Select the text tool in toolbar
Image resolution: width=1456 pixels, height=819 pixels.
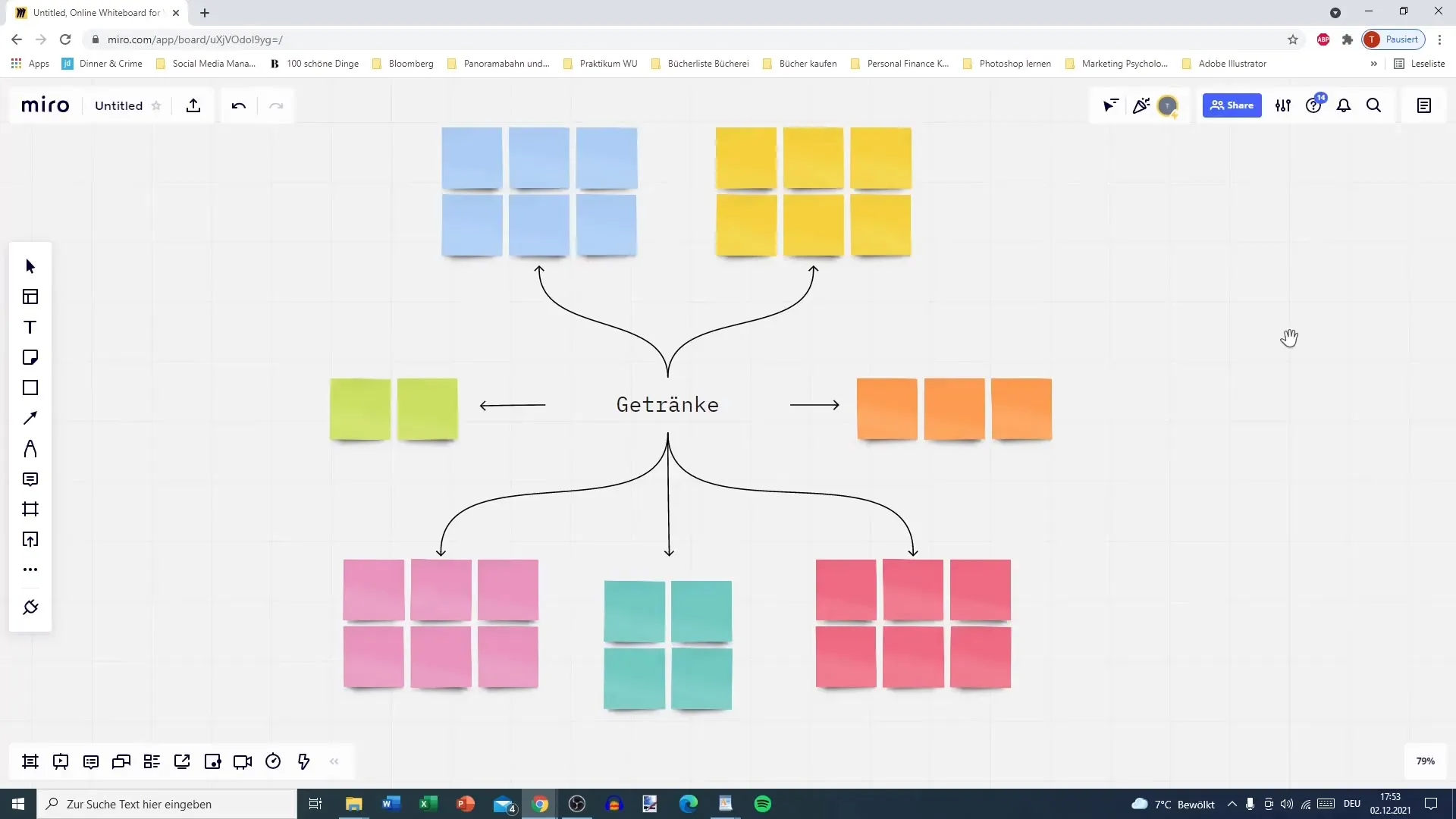[x=29, y=327]
